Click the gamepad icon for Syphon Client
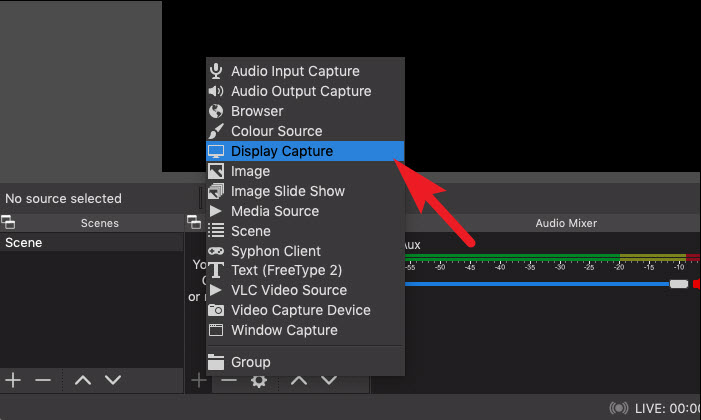 [216, 251]
